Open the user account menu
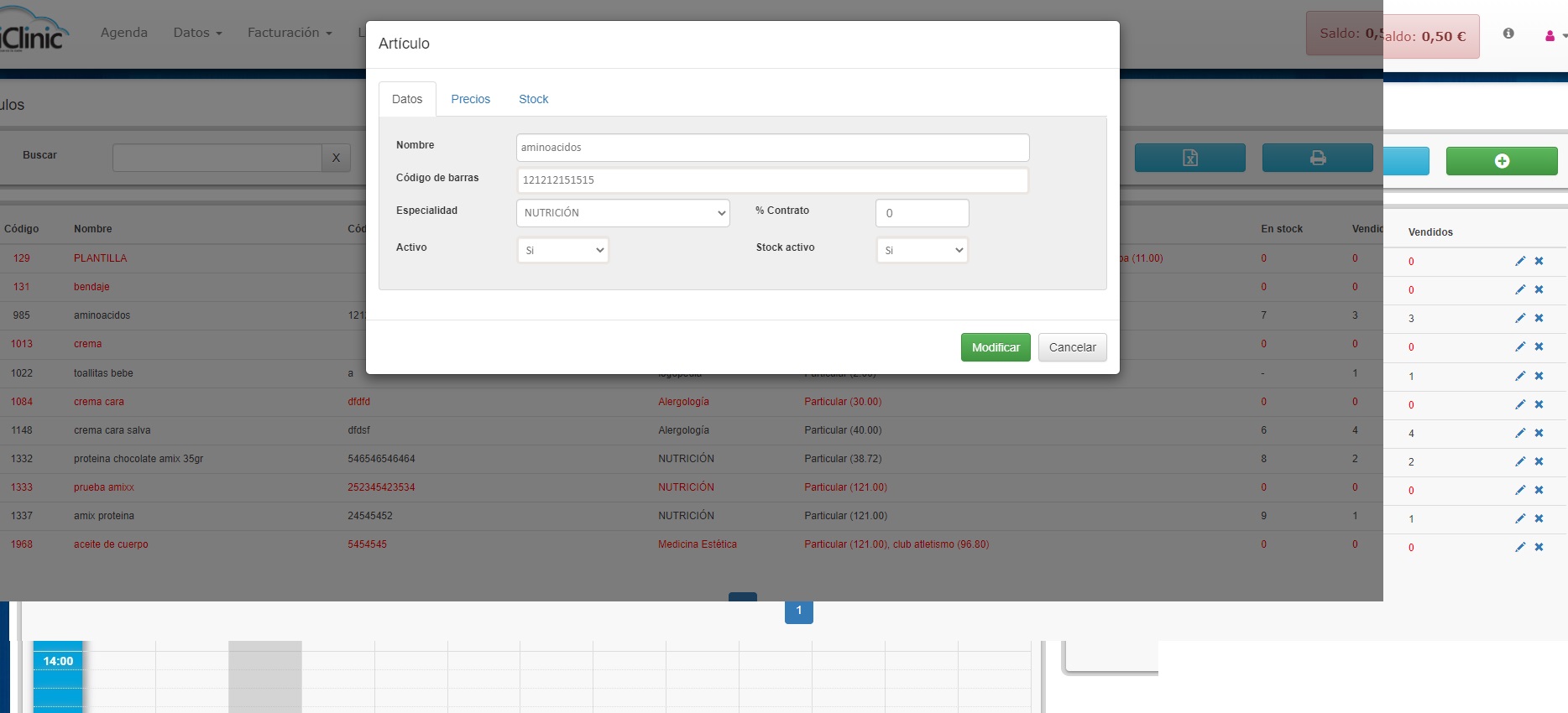Screen dimensions: 1568x713 [x=1555, y=36]
